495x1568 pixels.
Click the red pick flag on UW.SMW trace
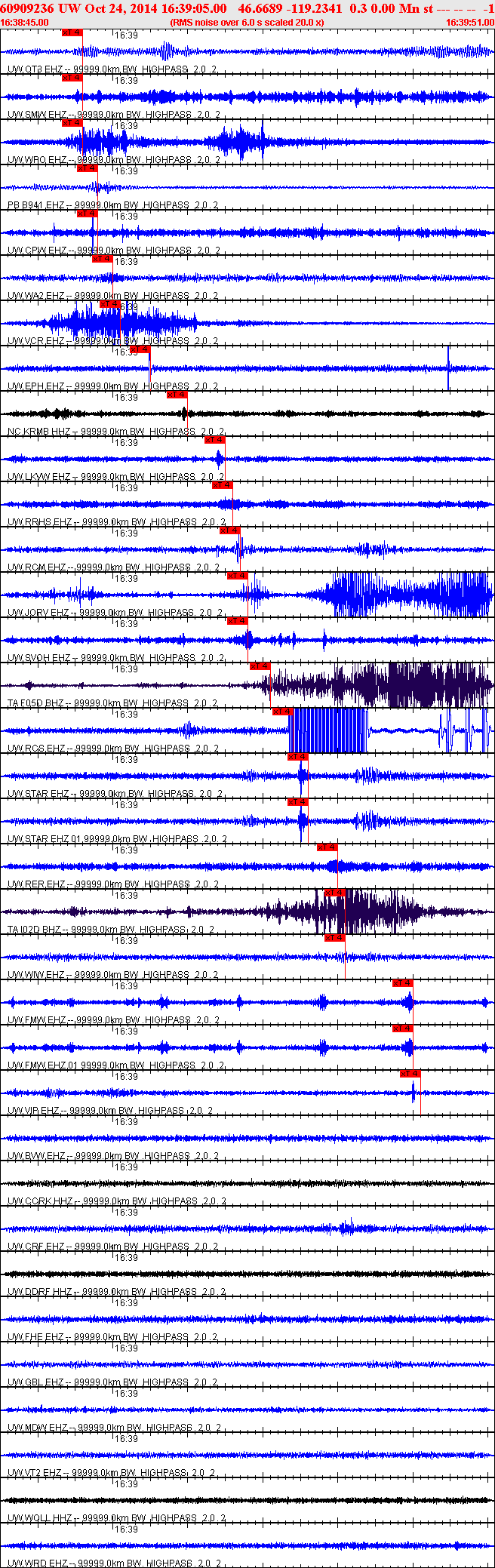click(x=72, y=78)
